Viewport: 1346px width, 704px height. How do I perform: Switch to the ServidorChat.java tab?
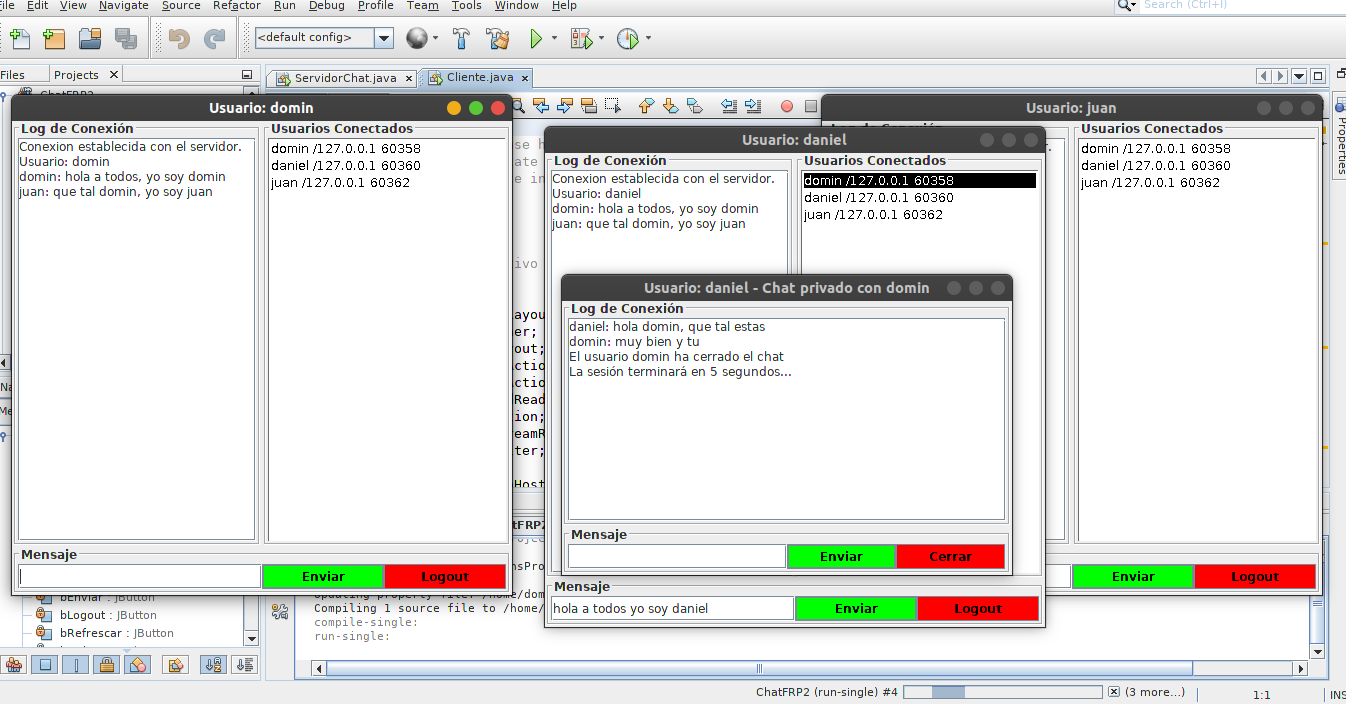340,78
